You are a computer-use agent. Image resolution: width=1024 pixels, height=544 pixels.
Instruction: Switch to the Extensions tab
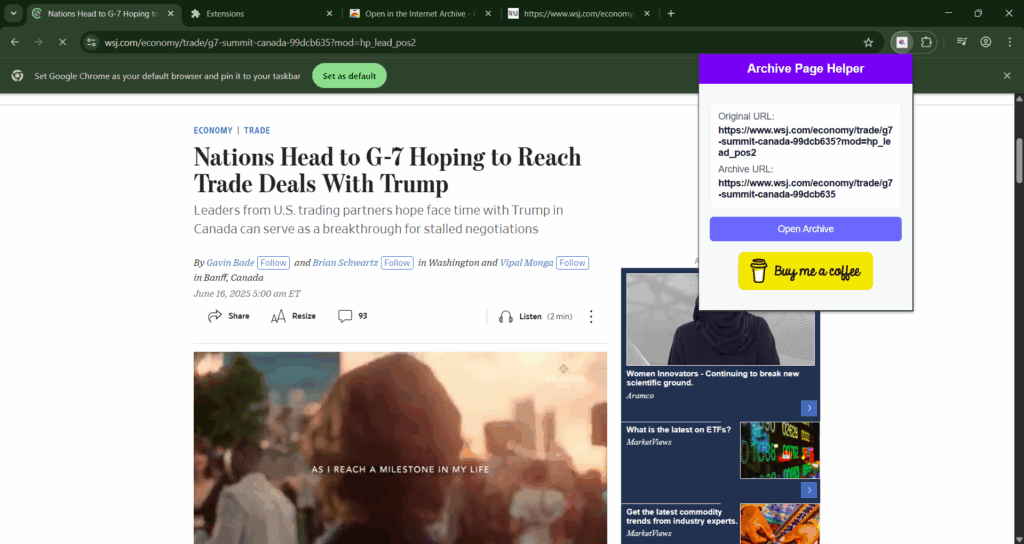[255, 14]
